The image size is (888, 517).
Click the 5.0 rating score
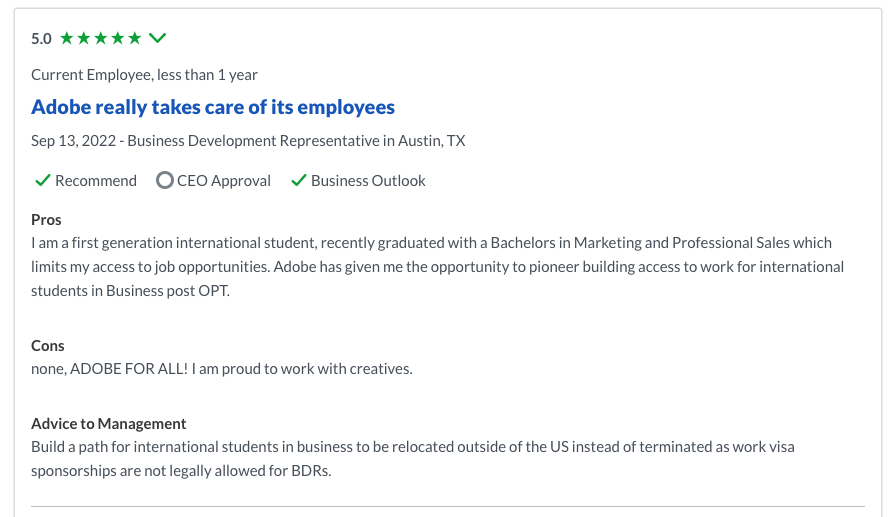[x=41, y=39]
